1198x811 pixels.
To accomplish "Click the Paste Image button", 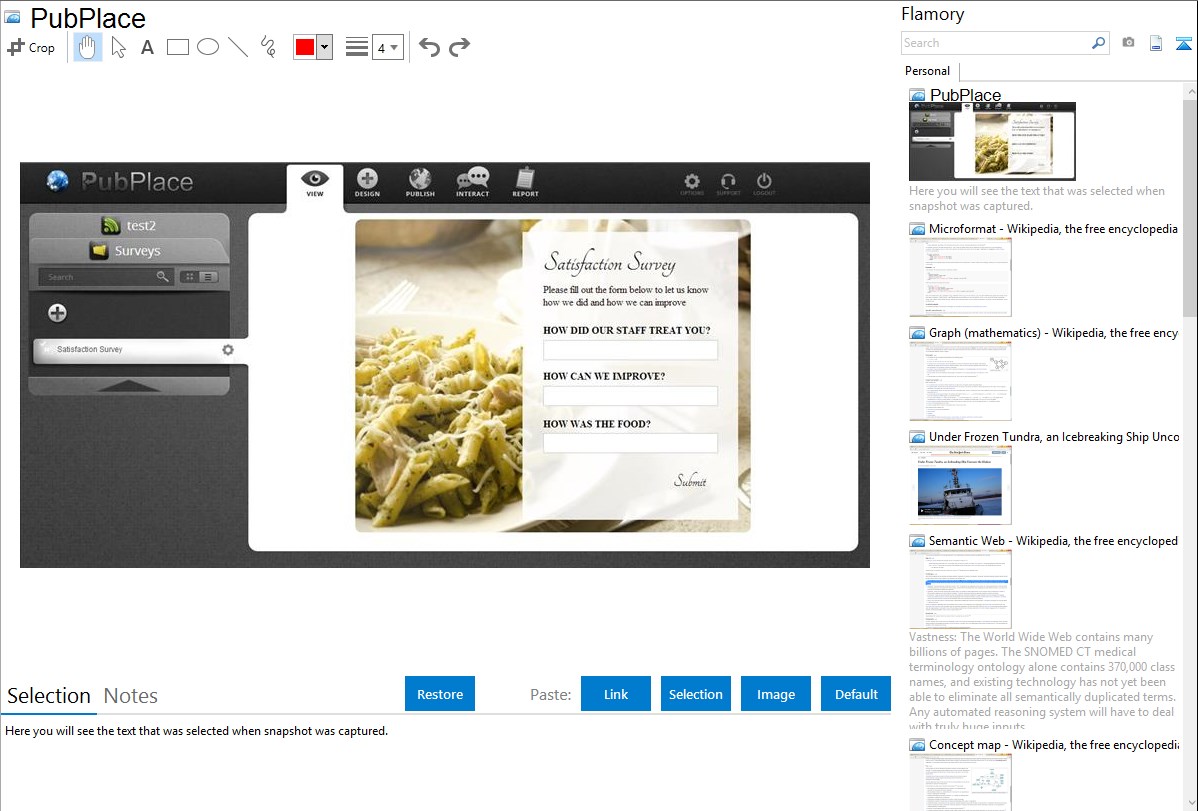I will click(x=776, y=694).
